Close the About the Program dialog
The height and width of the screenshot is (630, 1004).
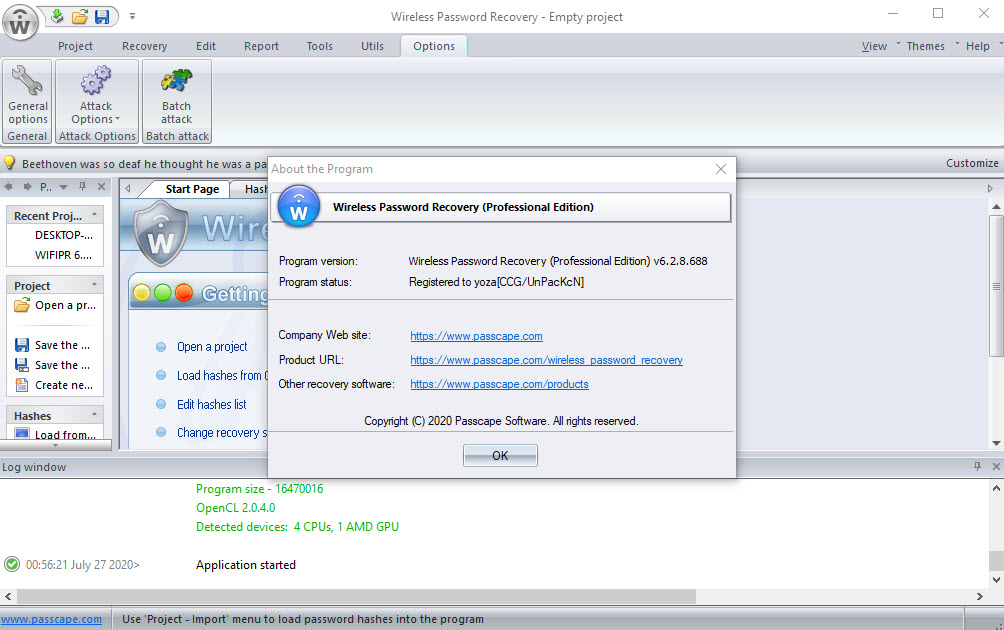tap(720, 169)
